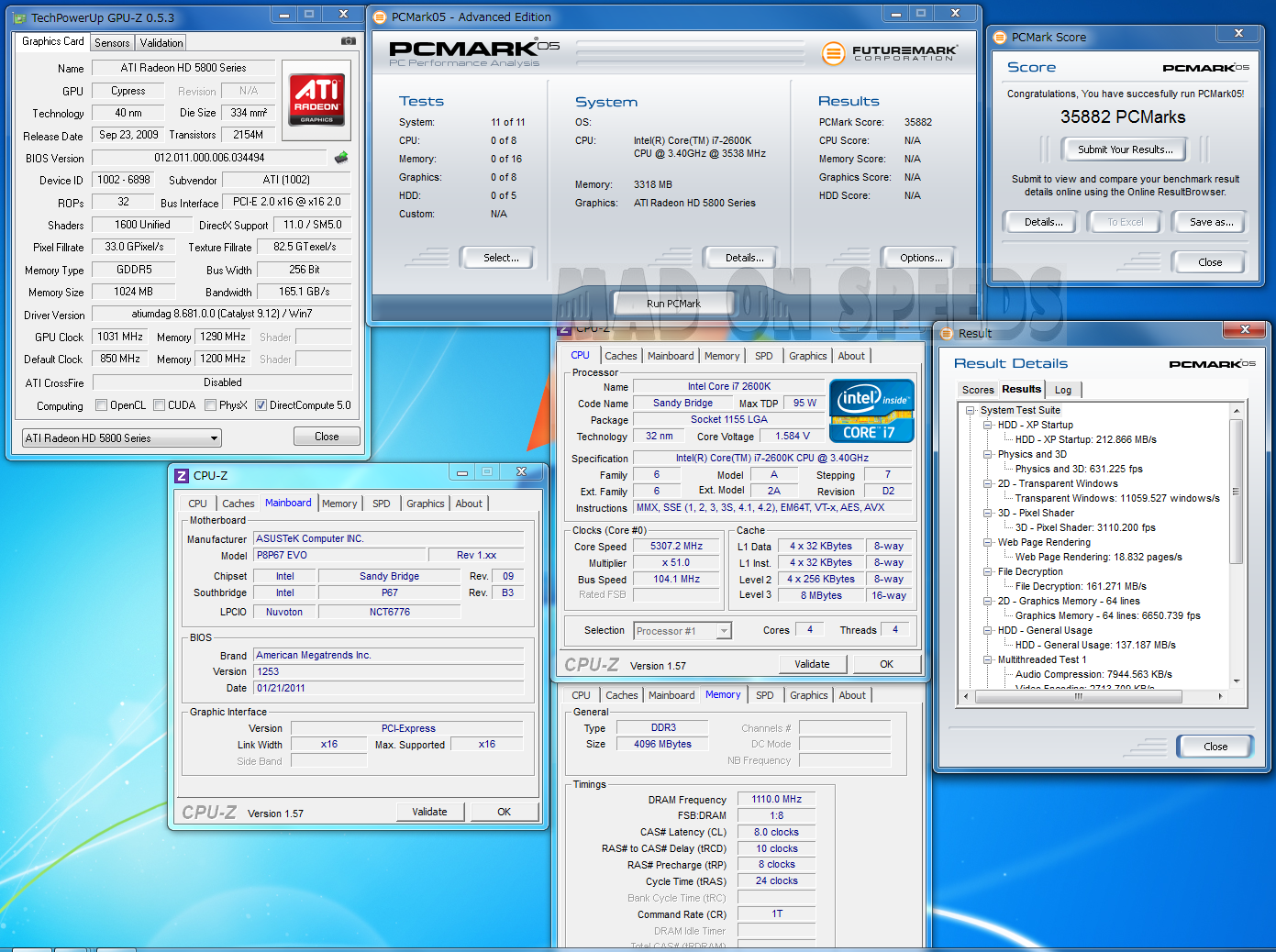The height and width of the screenshot is (952, 1276).
Task: Click OK in the CPU tab CPU-Z window
Action: 887,664
